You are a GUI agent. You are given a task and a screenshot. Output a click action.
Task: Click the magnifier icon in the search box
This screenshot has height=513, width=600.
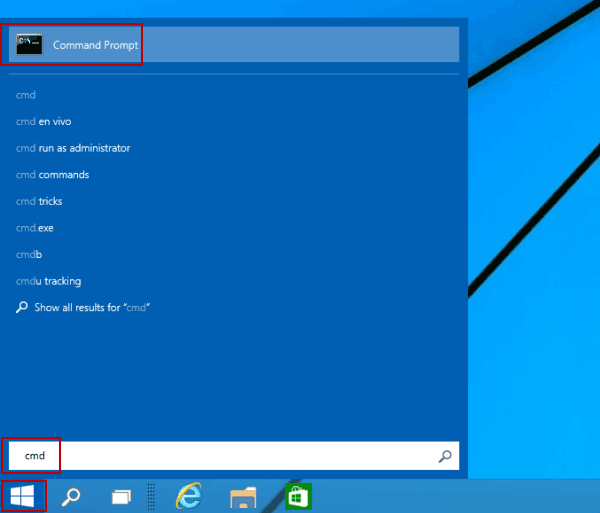coord(445,456)
